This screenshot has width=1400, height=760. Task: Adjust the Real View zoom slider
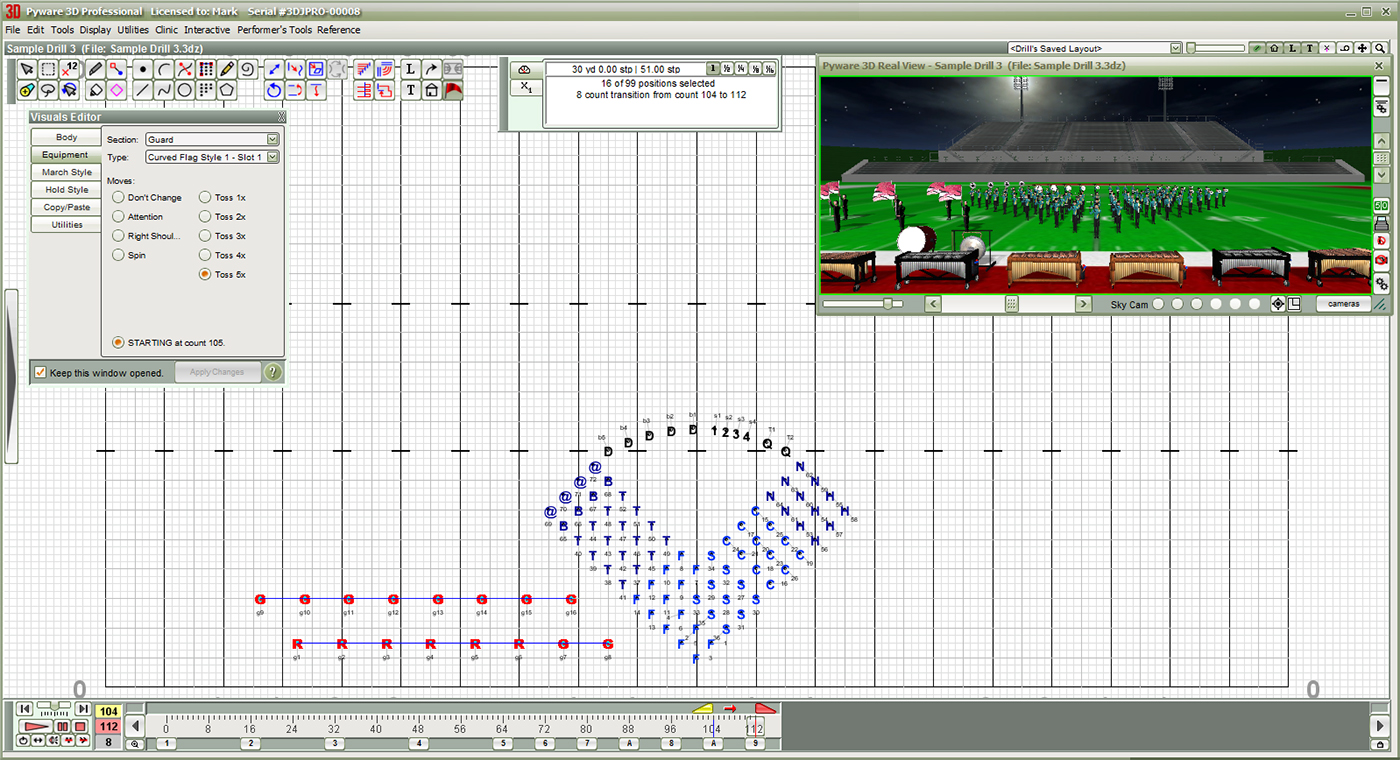(887, 304)
